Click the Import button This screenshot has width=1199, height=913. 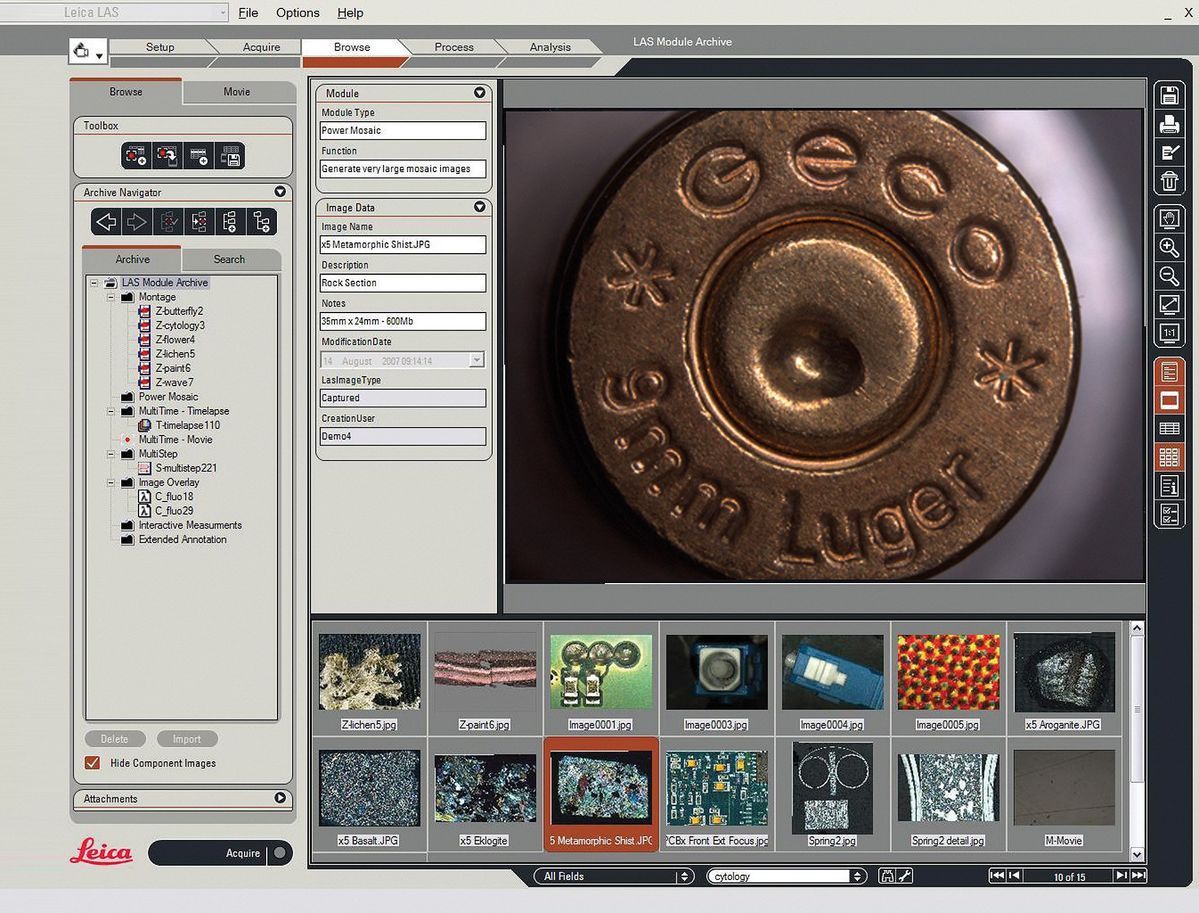[187, 739]
